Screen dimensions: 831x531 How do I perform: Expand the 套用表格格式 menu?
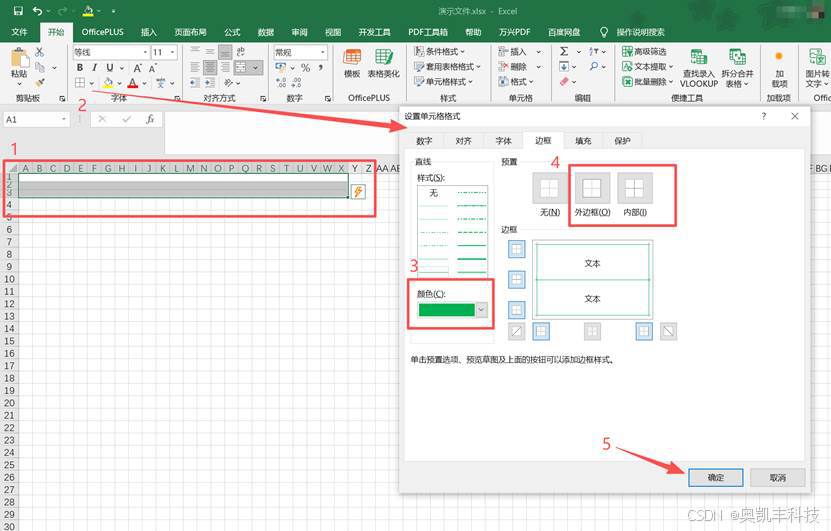447,67
